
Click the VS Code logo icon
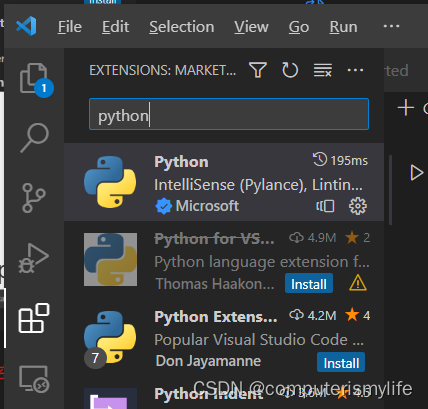[26, 26]
